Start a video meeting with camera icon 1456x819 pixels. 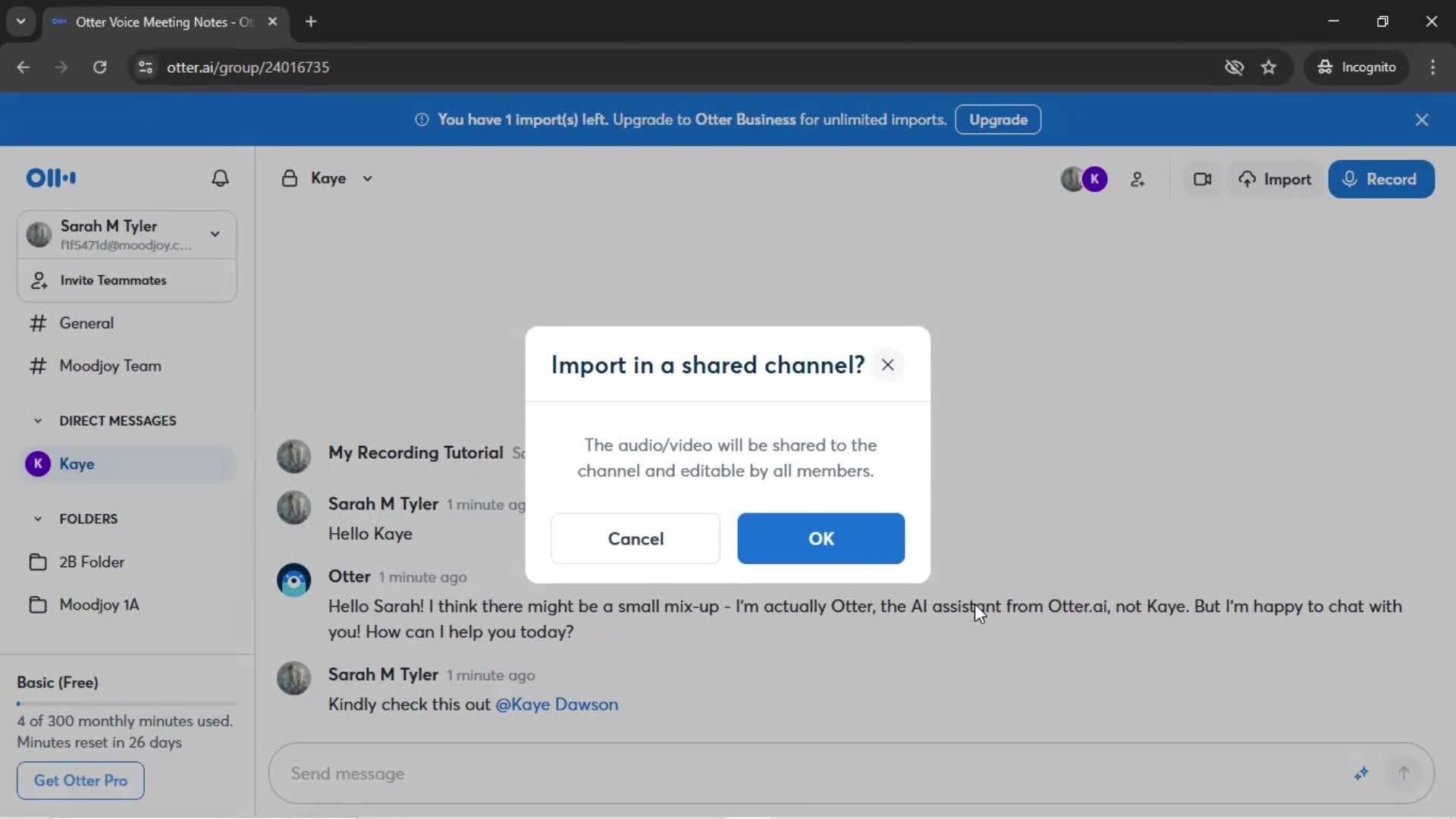1202,180
